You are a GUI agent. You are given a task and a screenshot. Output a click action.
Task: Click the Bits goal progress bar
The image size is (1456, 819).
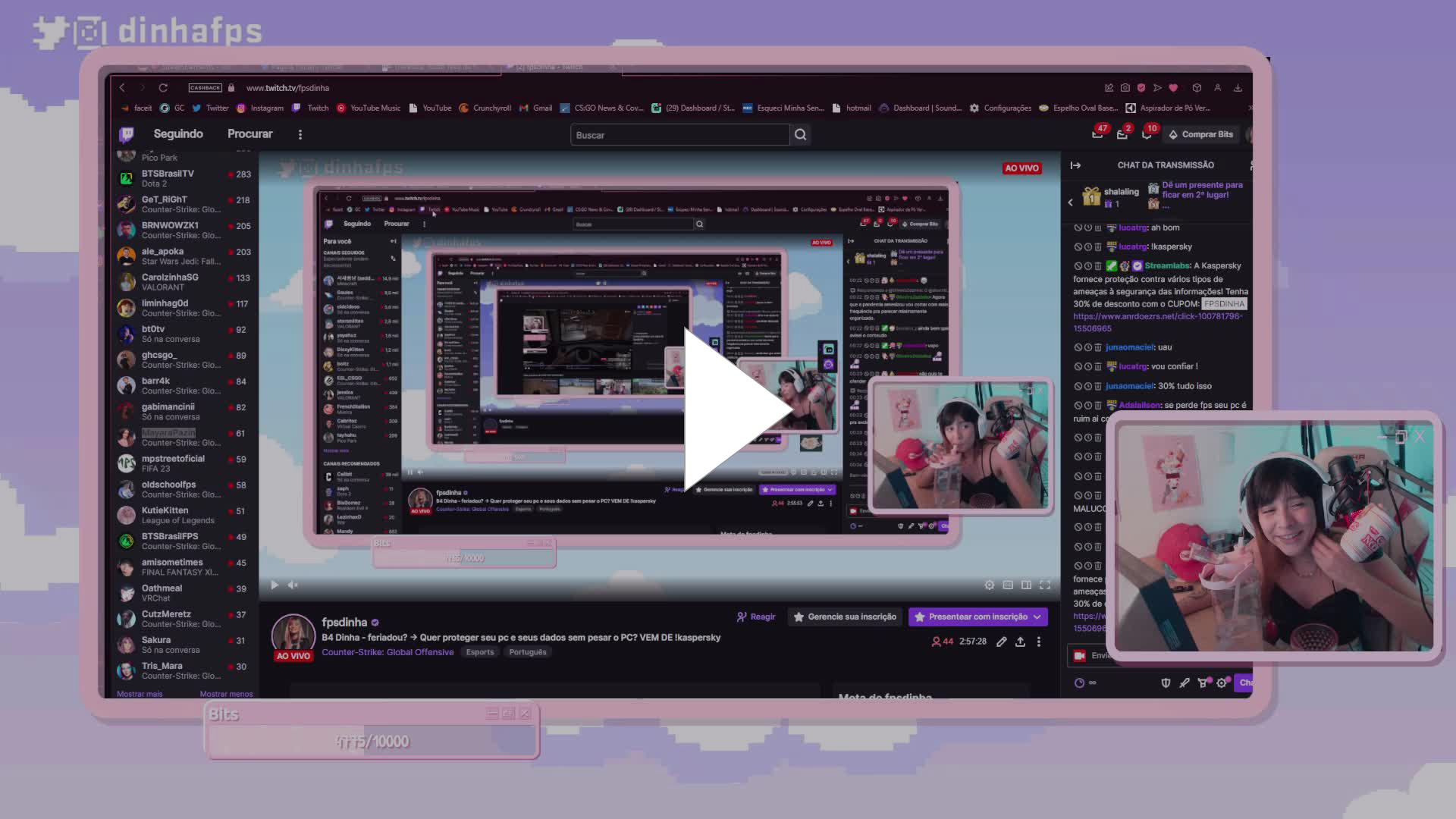pos(371,741)
